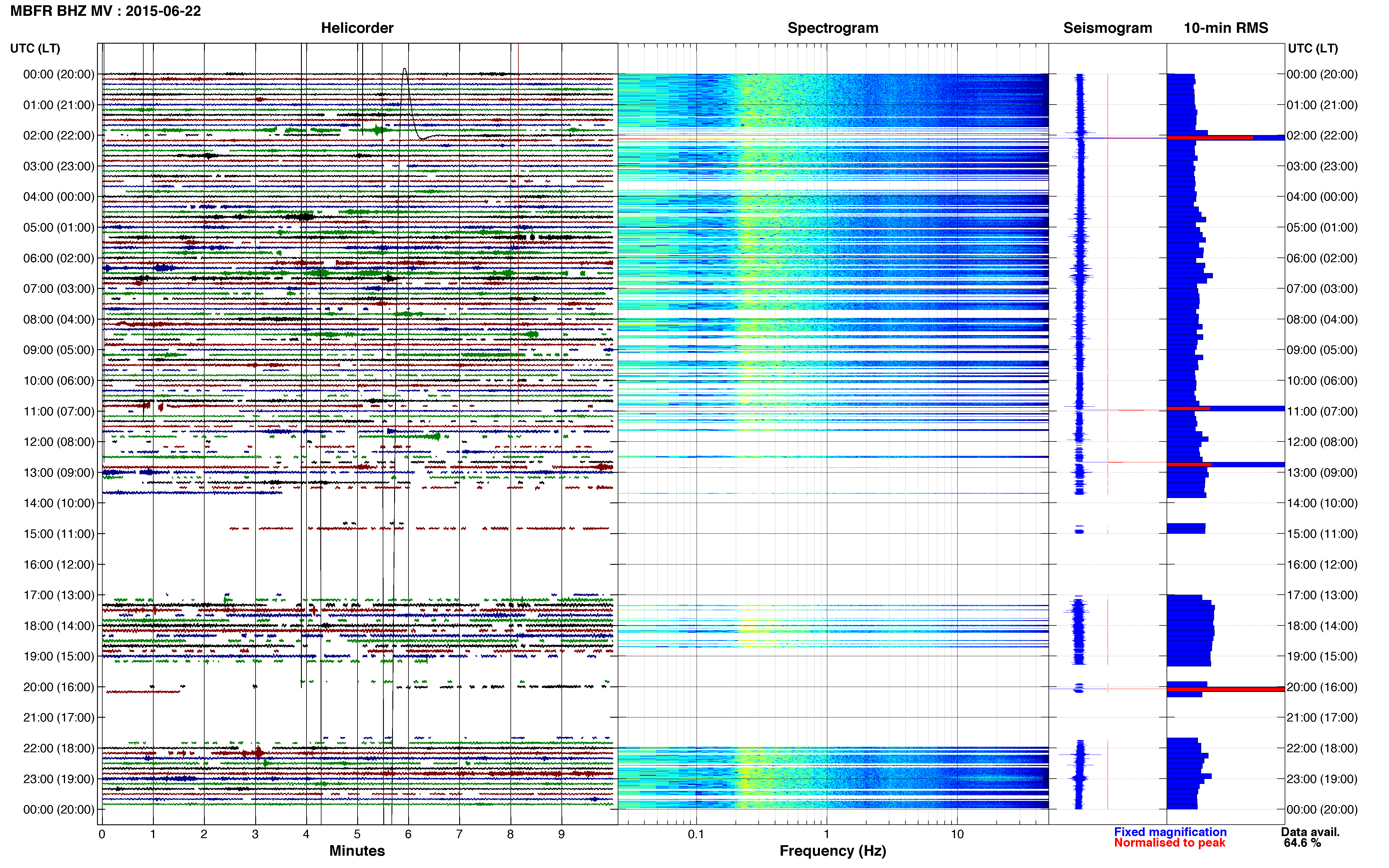Click right time label '01:00 (21:00)'
The height and width of the screenshot is (868, 1389).
1322,105
